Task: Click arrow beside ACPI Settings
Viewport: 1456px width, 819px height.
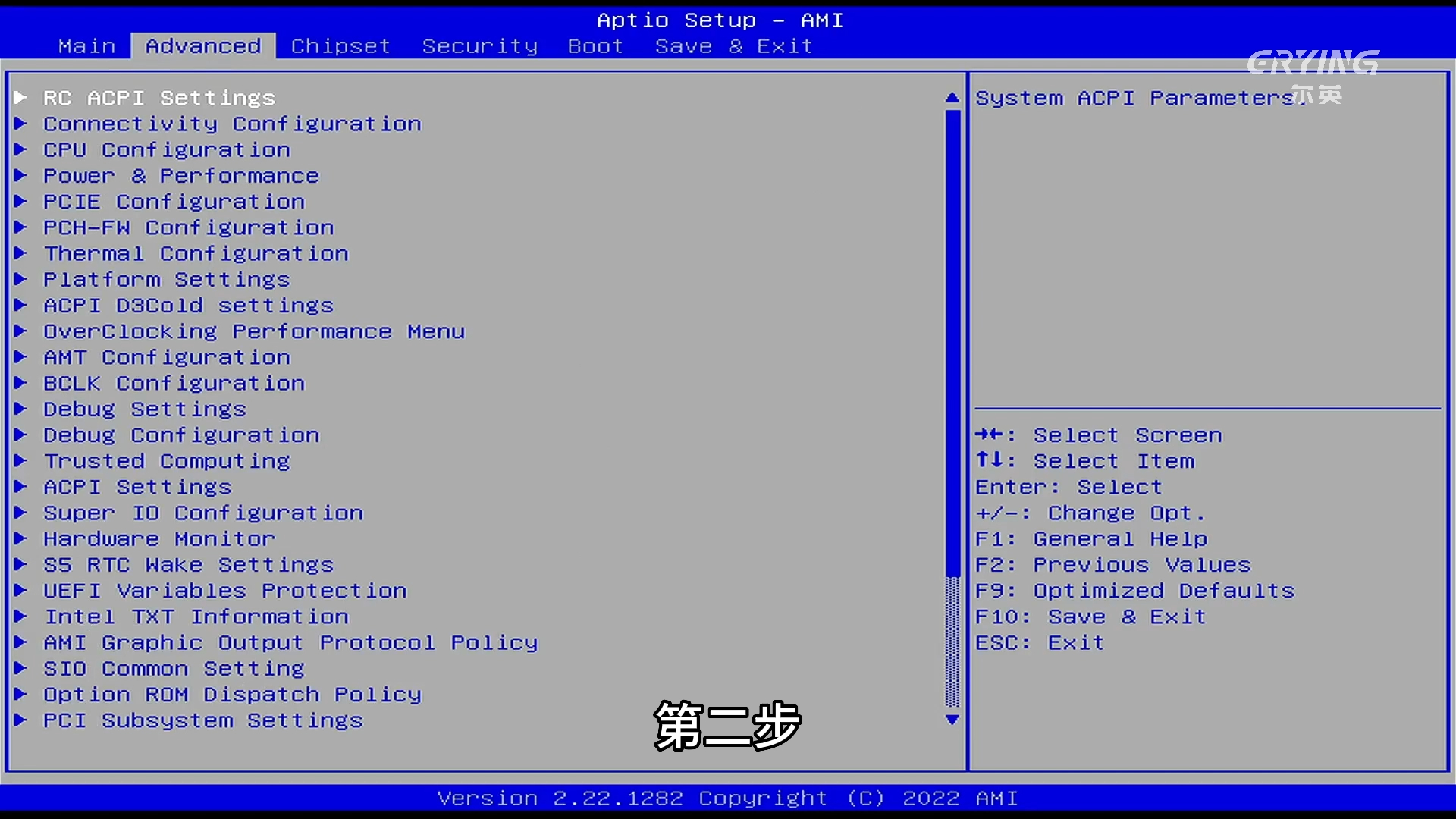Action: pos(20,486)
